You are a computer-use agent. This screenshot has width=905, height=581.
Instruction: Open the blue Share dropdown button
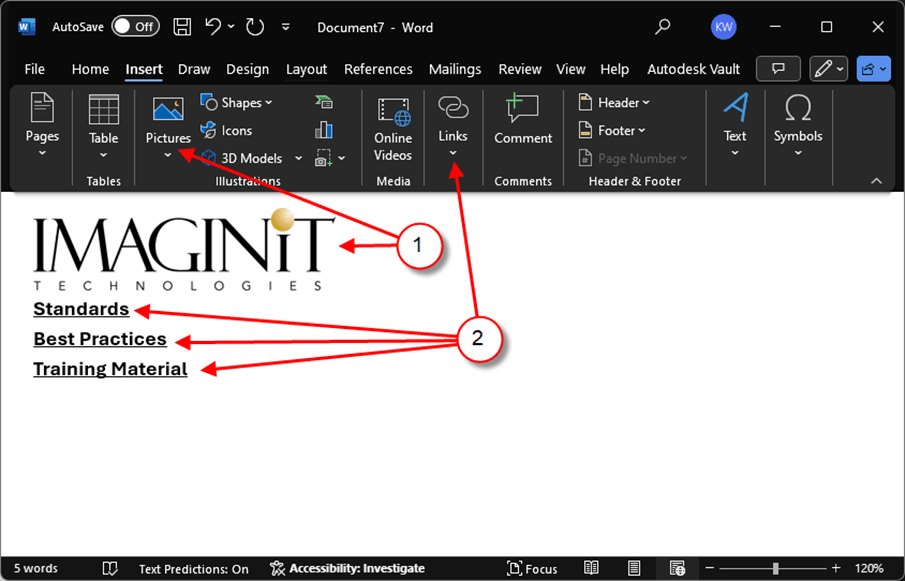(x=873, y=69)
